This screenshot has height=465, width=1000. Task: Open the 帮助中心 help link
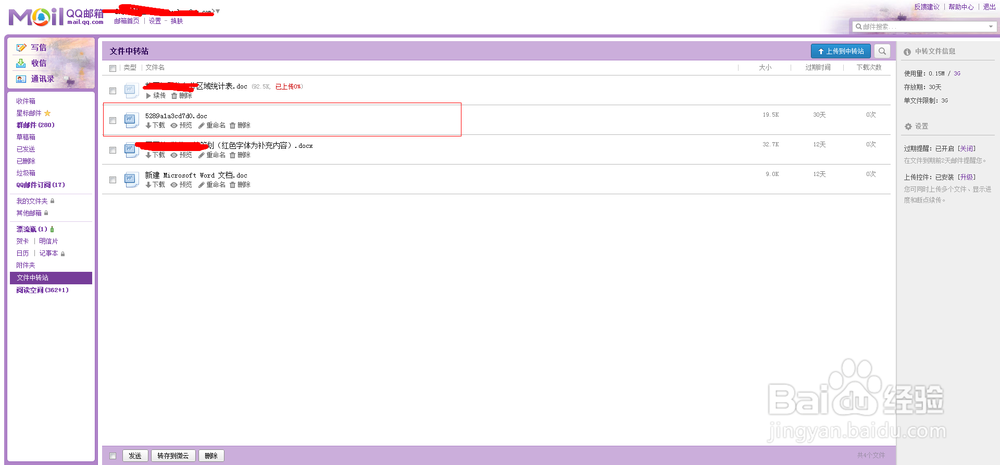[960, 7]
